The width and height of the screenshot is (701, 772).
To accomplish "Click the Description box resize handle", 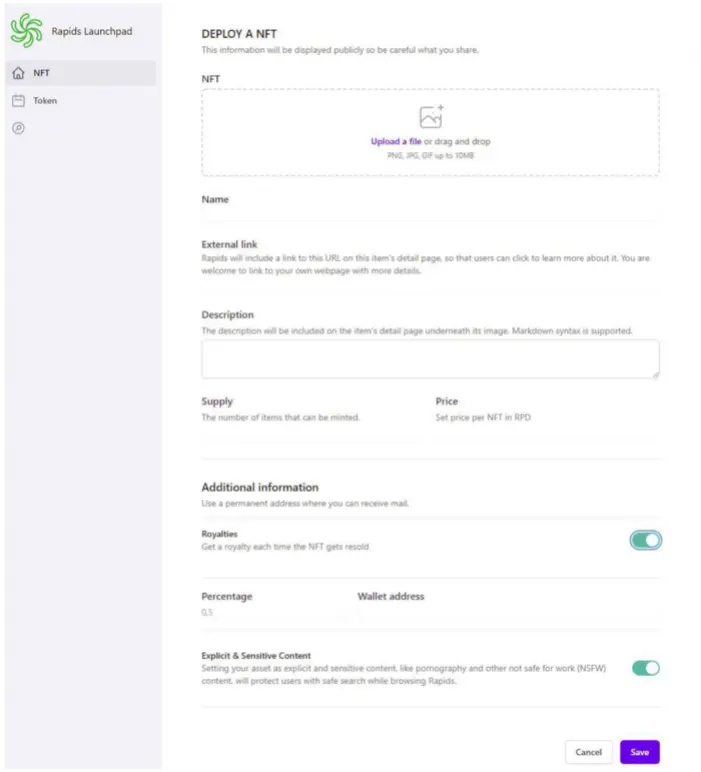I will [x=656, y=375].
